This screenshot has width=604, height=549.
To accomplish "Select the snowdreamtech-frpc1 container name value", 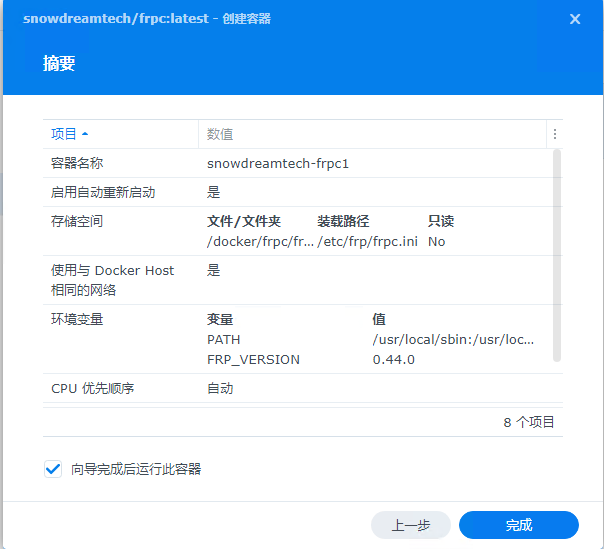I will pyautogui.click(x=278, y=164).
